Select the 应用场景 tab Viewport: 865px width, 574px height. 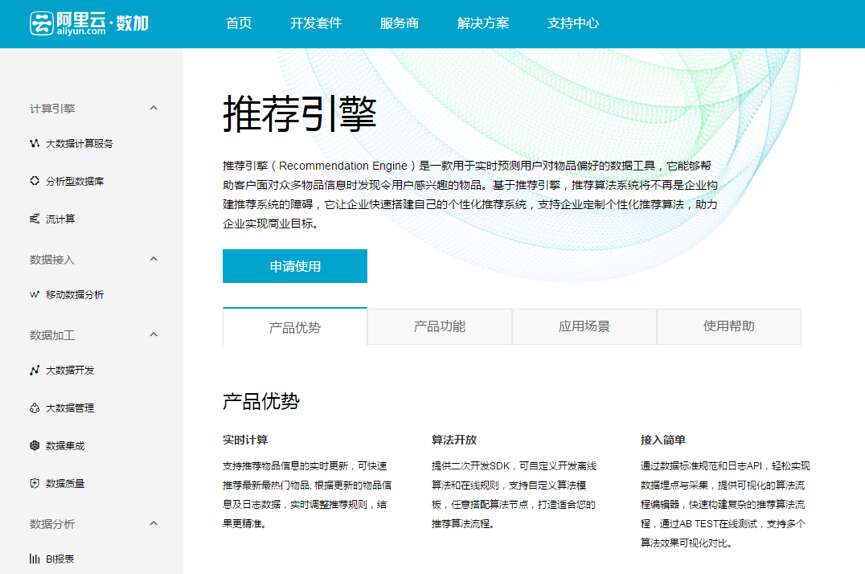[584, 327]
